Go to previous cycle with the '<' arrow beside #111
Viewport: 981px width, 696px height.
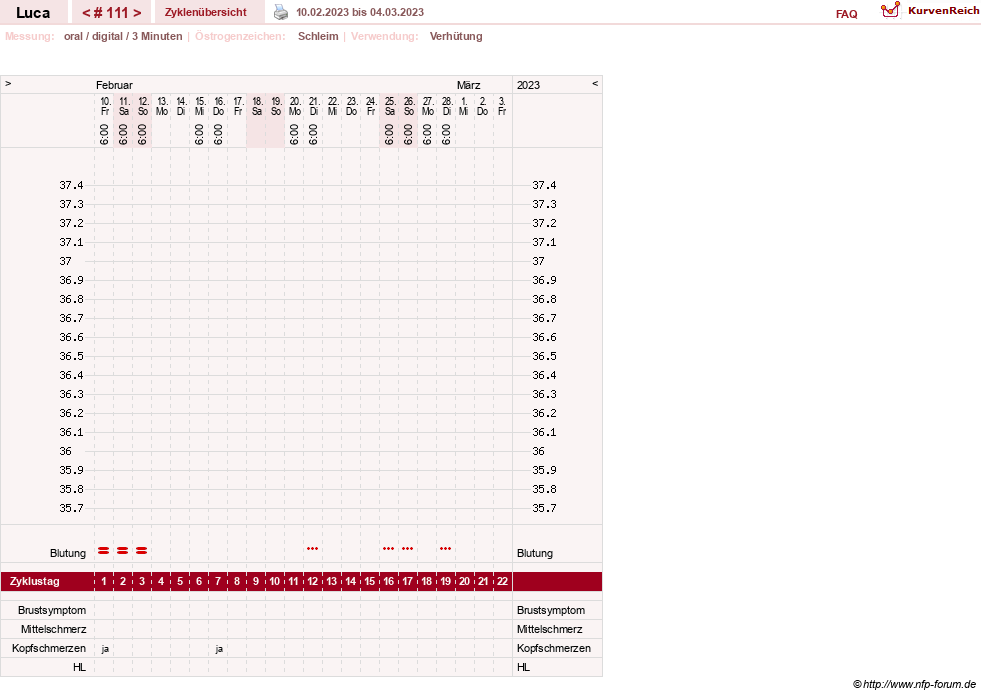point(86,13)
